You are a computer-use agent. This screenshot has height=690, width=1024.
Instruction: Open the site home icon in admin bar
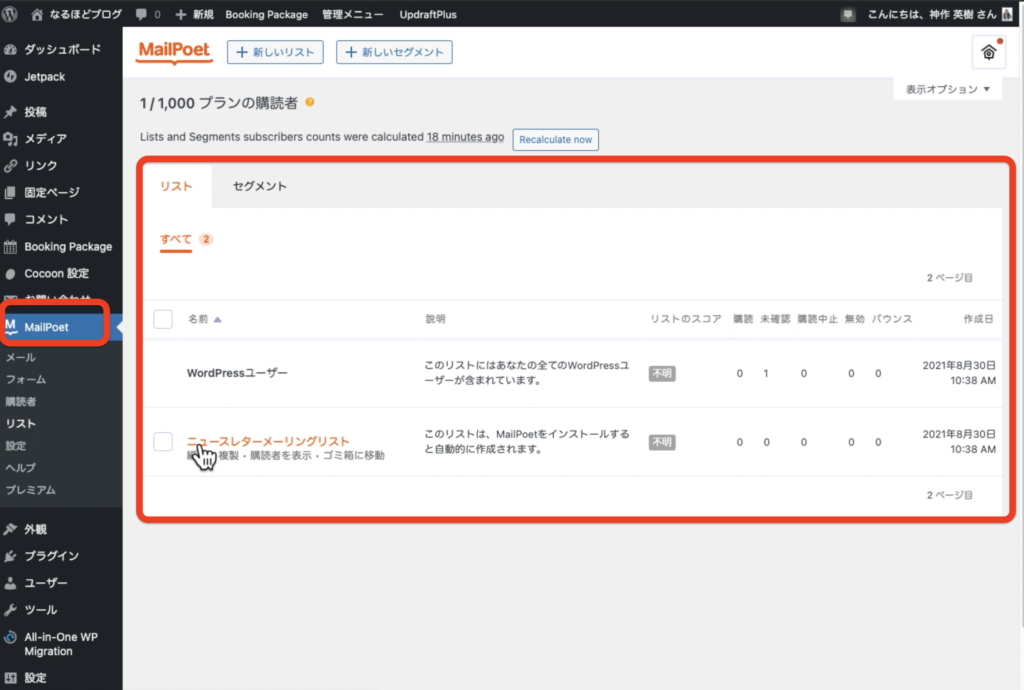(x=37, y=14)
